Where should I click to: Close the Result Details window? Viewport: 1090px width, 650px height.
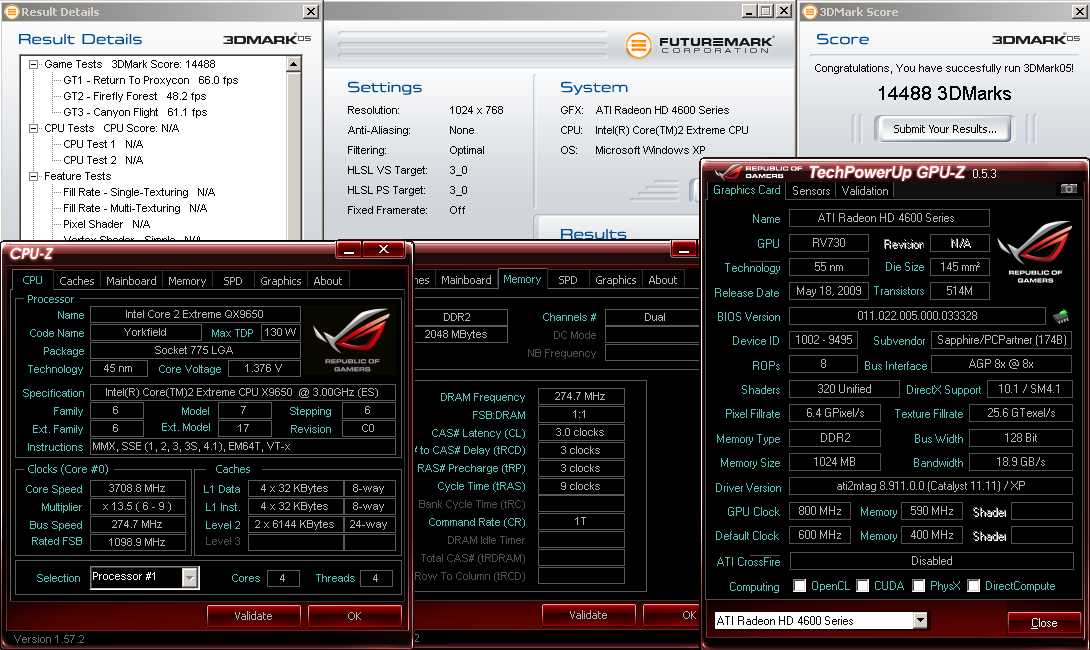pyautogui.click(x=311, y=12)
